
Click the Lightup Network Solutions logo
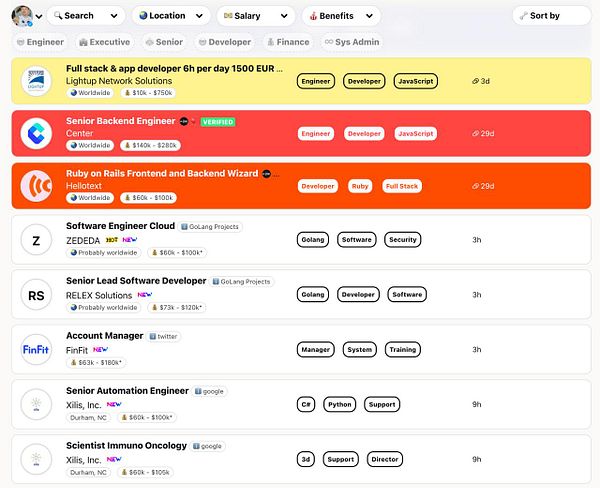coord(36,81)
